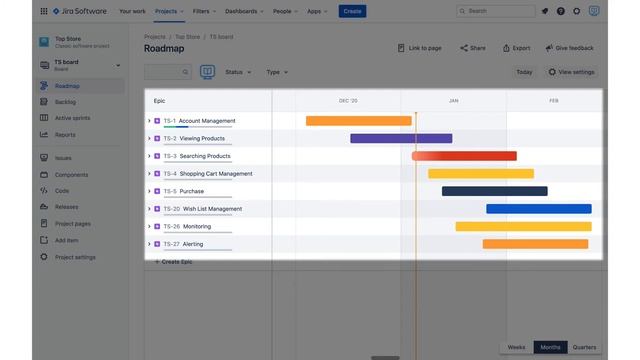Click the search magnifier in roadmap filter

[185, 72]
